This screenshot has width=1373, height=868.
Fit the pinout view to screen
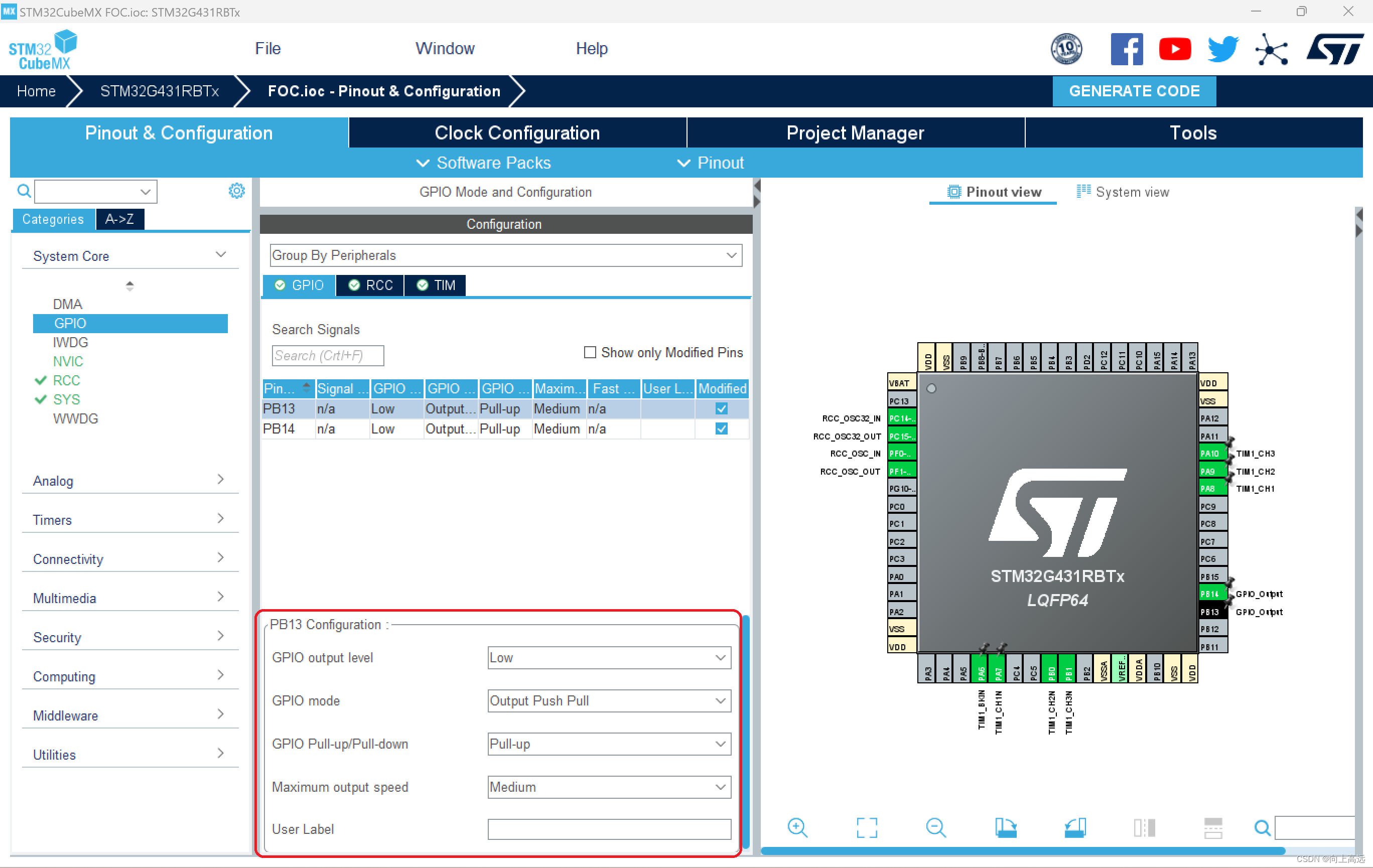pyautogui.click(x=867, y=827)
